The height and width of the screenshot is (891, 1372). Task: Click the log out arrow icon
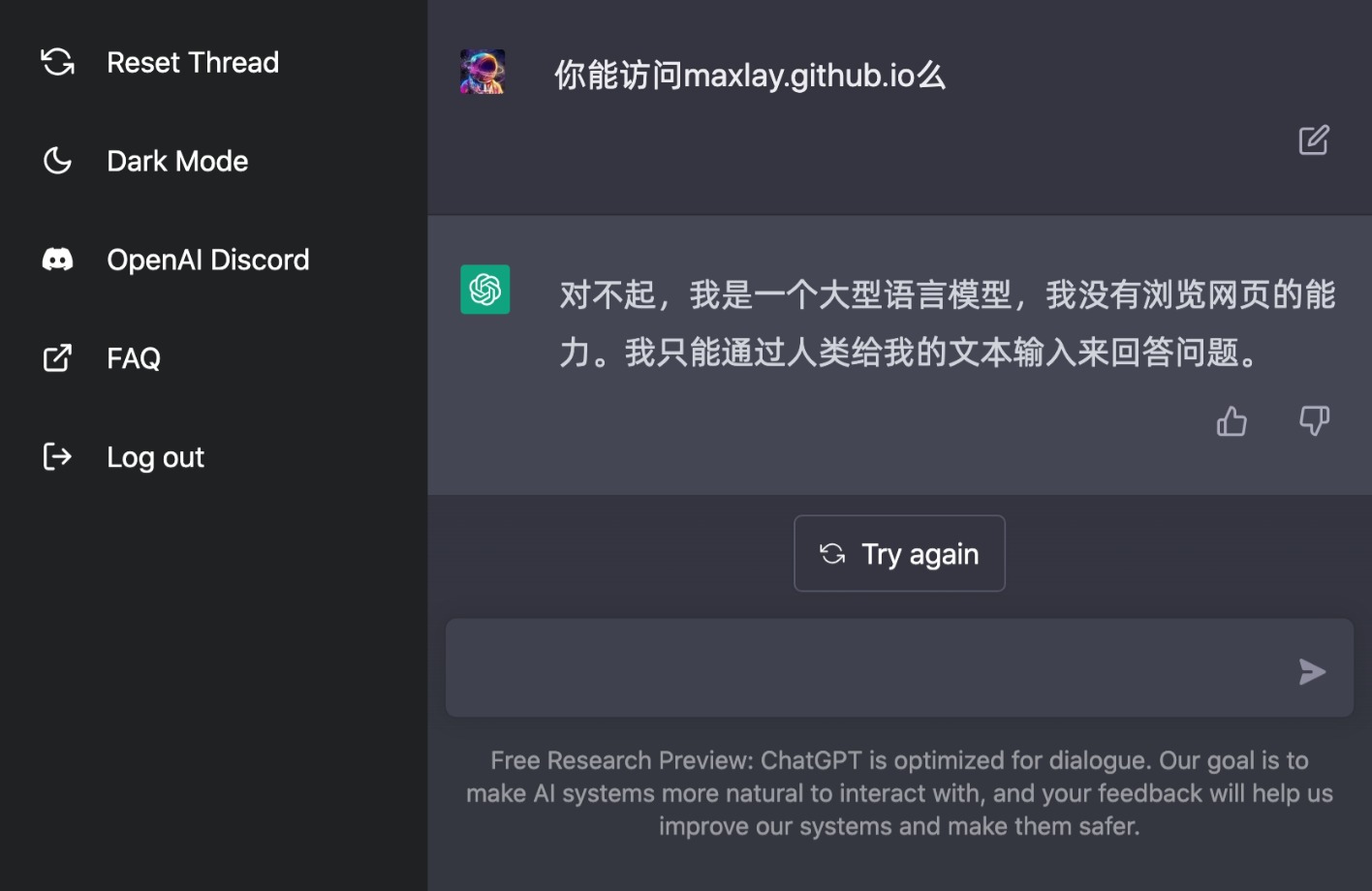coord(58,456)
